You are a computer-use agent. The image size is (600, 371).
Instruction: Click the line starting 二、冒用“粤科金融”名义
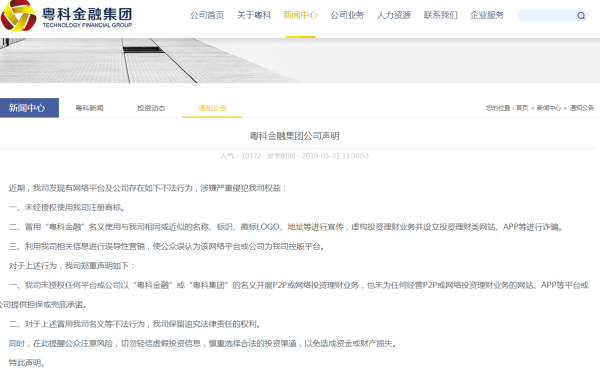point(287,227)
